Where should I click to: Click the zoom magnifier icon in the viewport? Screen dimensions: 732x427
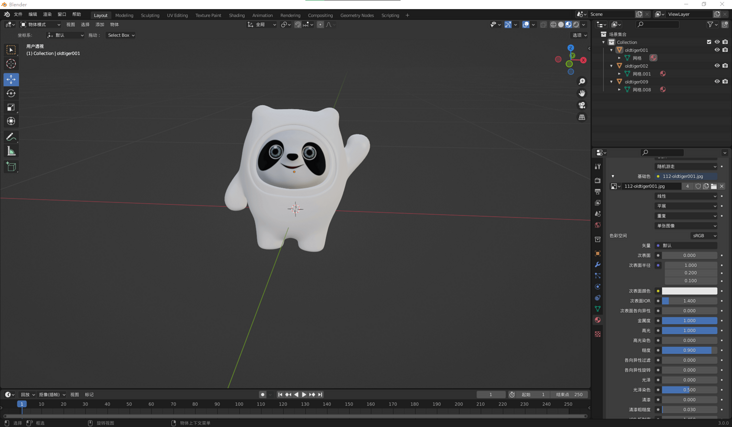tap(582, 82)
